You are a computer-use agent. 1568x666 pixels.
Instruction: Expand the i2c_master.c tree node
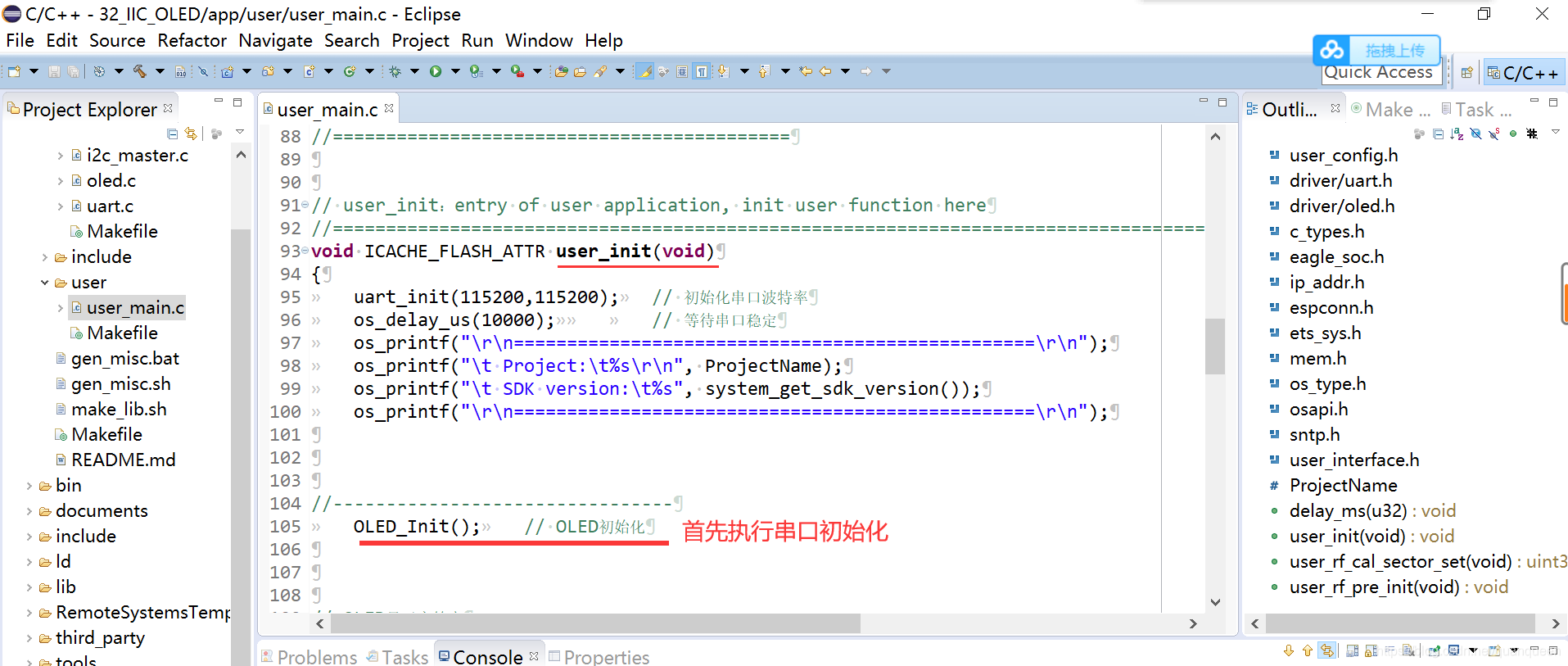60,155
